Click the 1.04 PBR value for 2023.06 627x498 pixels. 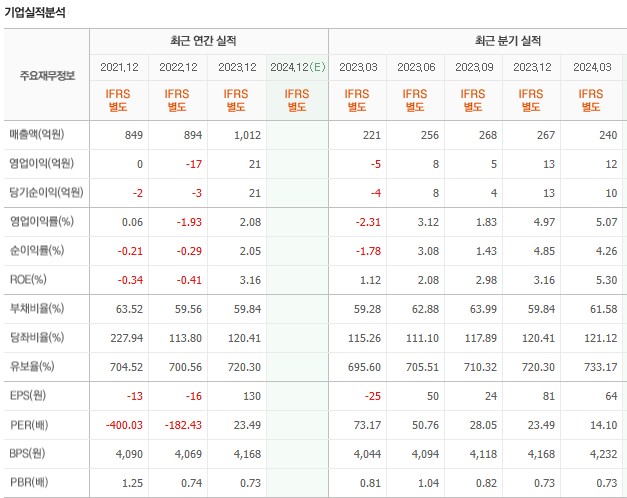point(428,483)
